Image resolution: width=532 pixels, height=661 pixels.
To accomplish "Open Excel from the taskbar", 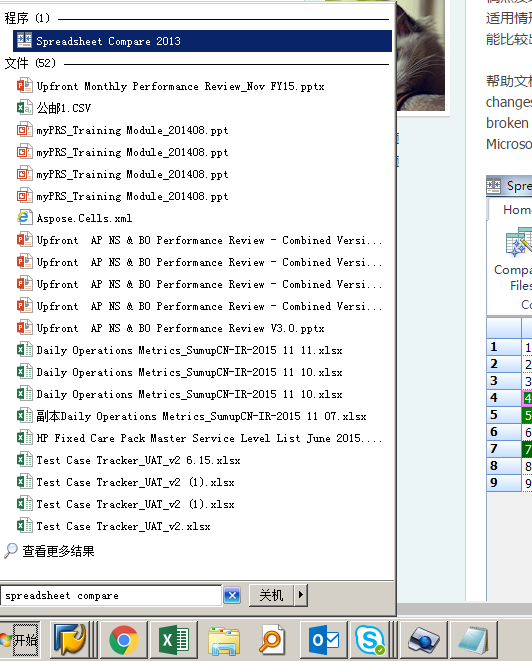I will 174,640.
